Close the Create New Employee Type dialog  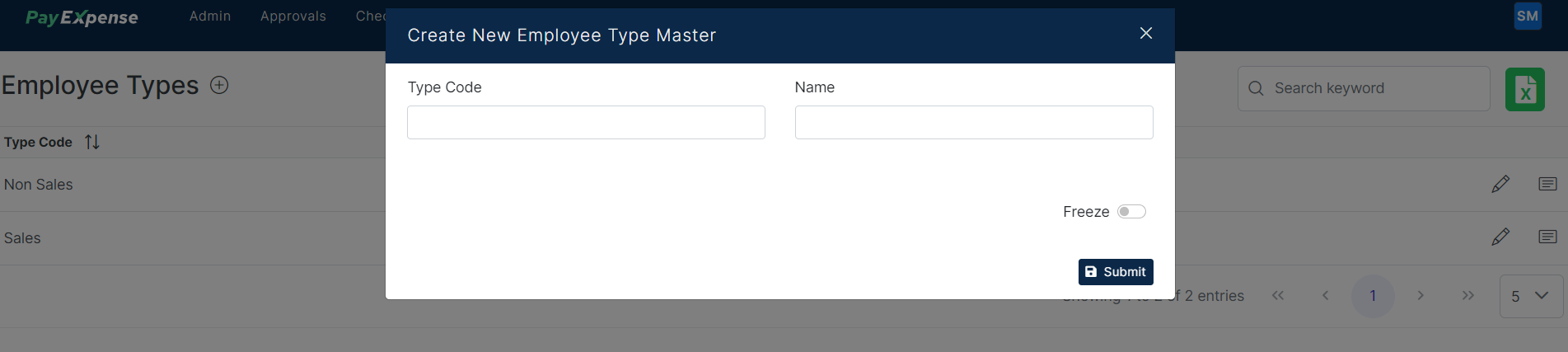tap(1145, 33)
